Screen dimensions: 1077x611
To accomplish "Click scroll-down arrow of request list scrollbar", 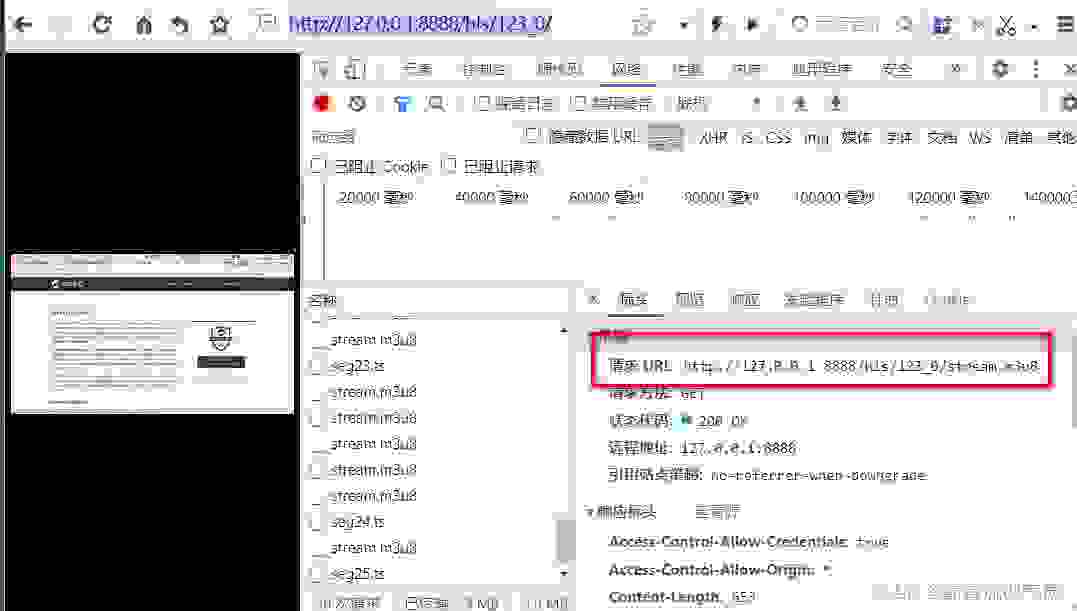I will pos(564,573).
